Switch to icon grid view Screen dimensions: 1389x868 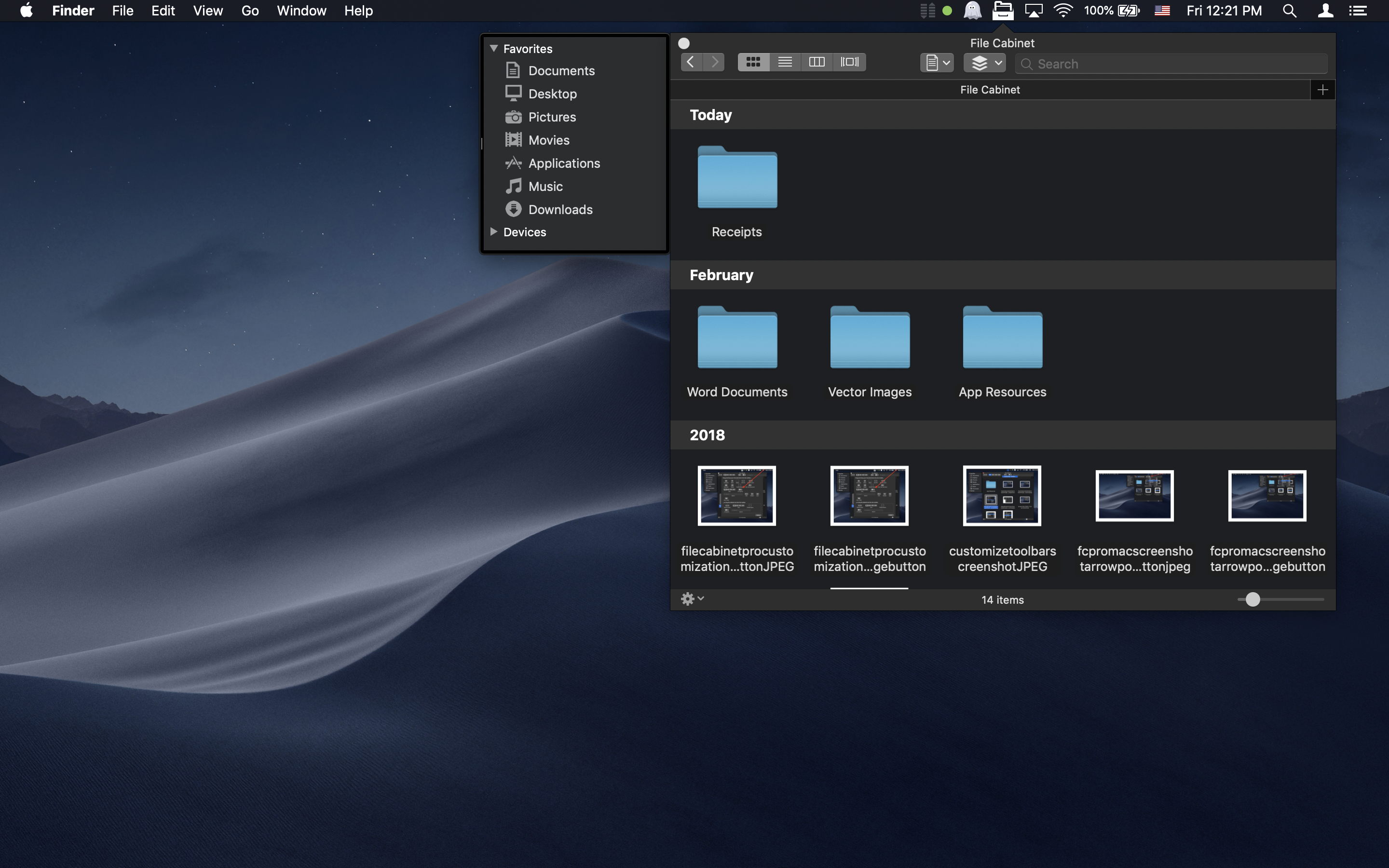751,62
